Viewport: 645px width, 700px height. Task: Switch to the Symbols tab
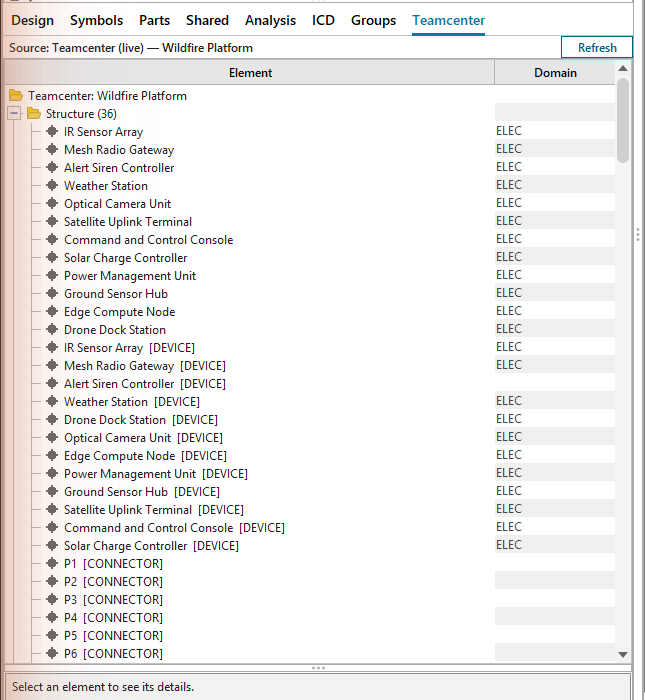96,21
